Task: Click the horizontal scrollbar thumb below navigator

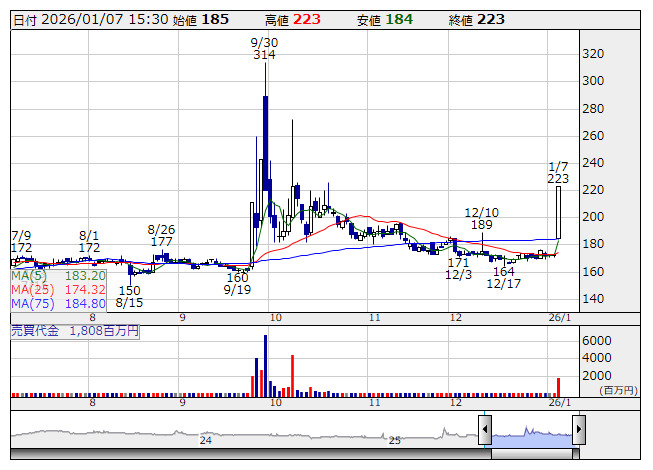Action: pyautogui.click(x=531, y=454)
